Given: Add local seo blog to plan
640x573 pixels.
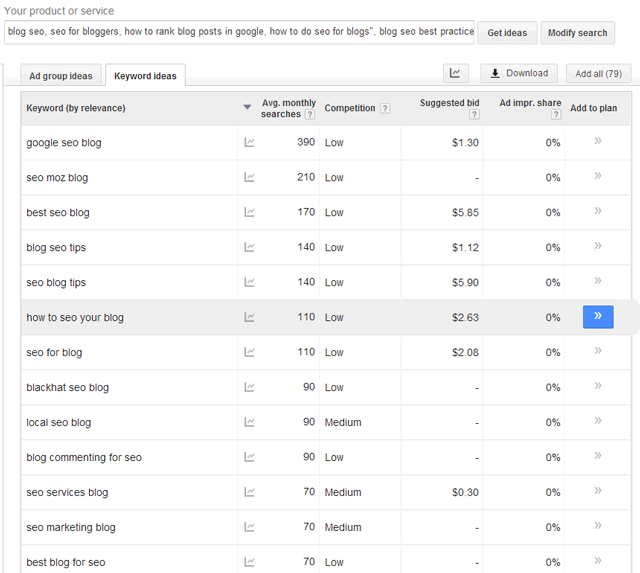Looking at the screenshot, I should pyautogui.click(x=598, y=420).
